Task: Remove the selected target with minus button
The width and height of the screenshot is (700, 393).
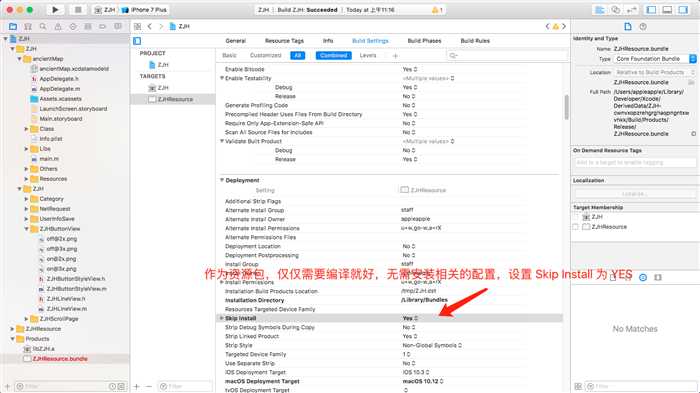Action: pyautogui.click(x=149, y=386)
